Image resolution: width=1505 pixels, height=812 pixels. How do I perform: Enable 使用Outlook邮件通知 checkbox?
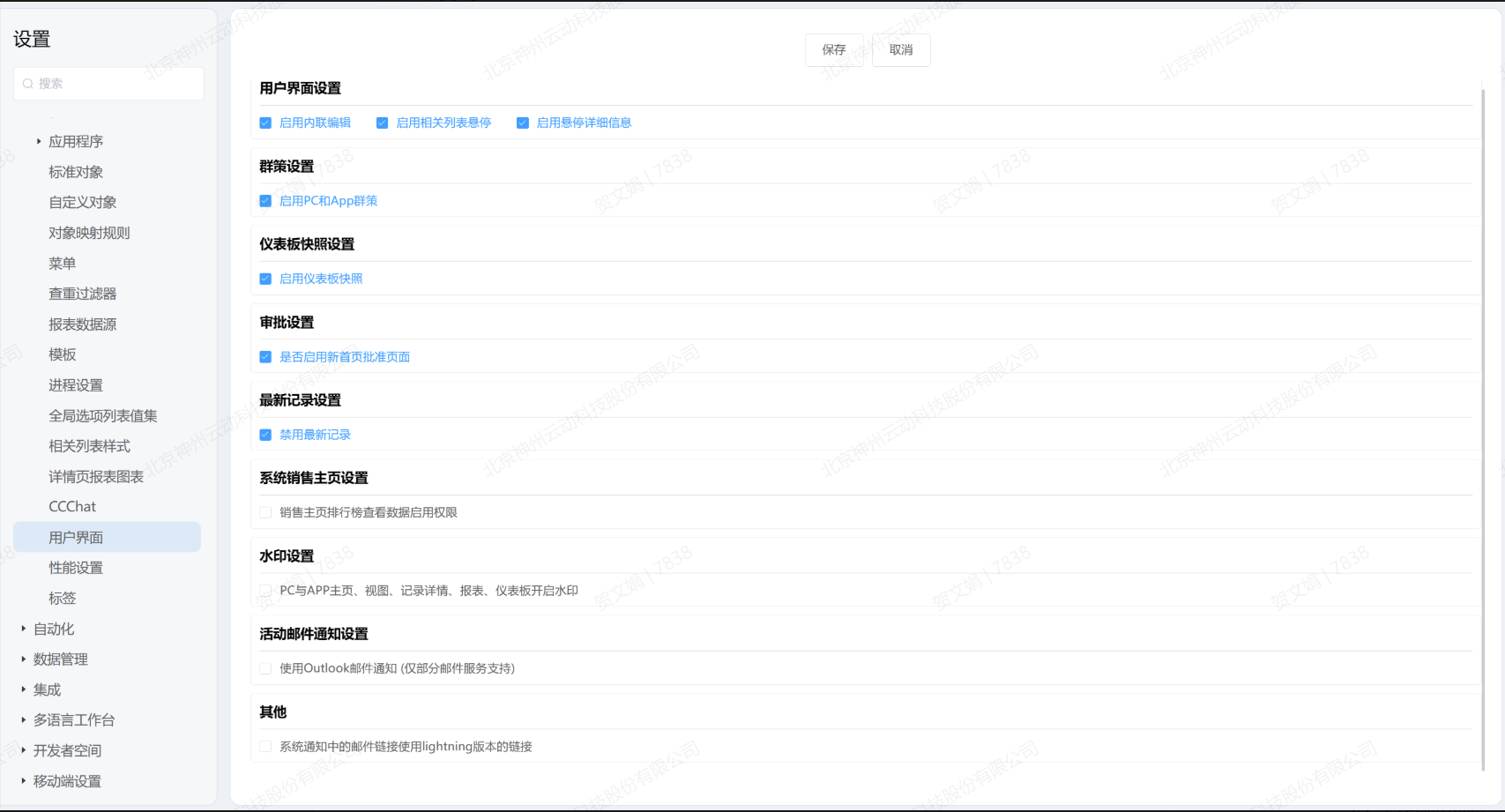pyautogui.click(x=265, y=668)
